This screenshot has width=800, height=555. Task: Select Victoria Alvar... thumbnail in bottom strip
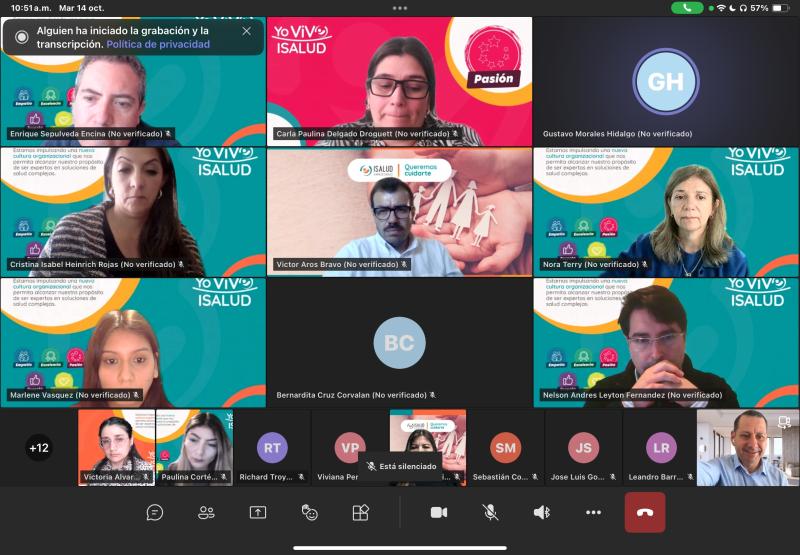116,448
